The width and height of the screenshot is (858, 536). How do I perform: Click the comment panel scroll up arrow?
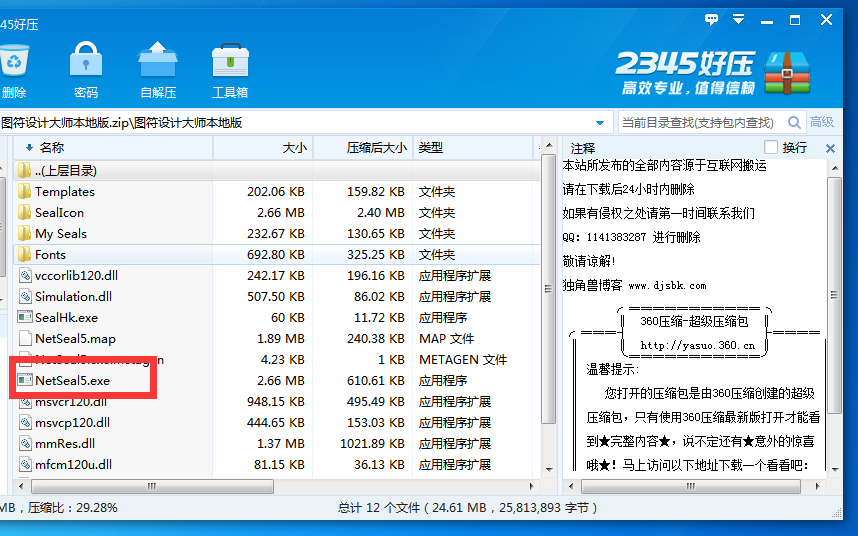pos(835,167)
